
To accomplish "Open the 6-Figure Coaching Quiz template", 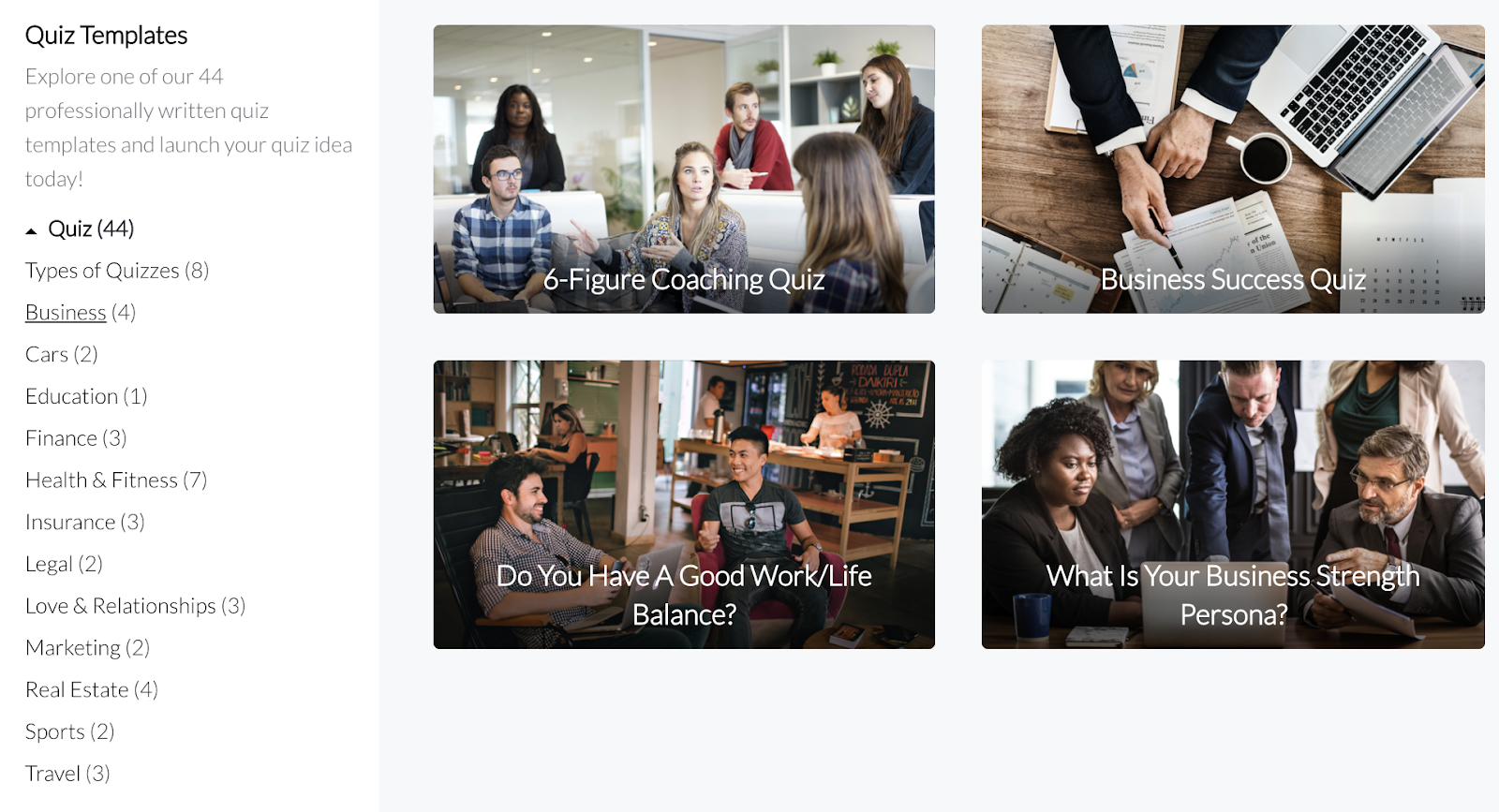I will pyautogui.click(x=684, y=170).
